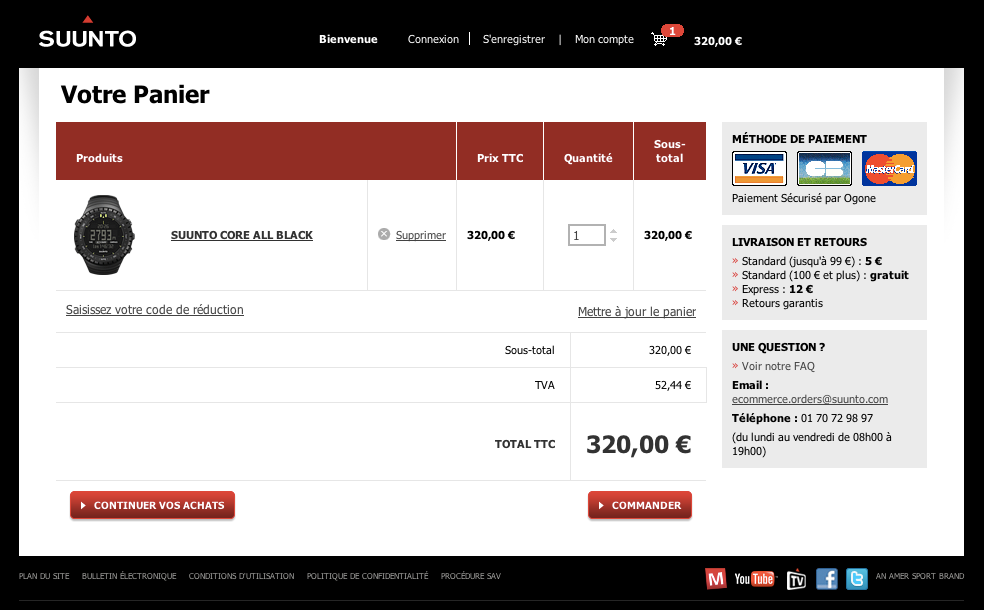Click the MasterCard logo
984x610 pixels.
coord(889,168)
